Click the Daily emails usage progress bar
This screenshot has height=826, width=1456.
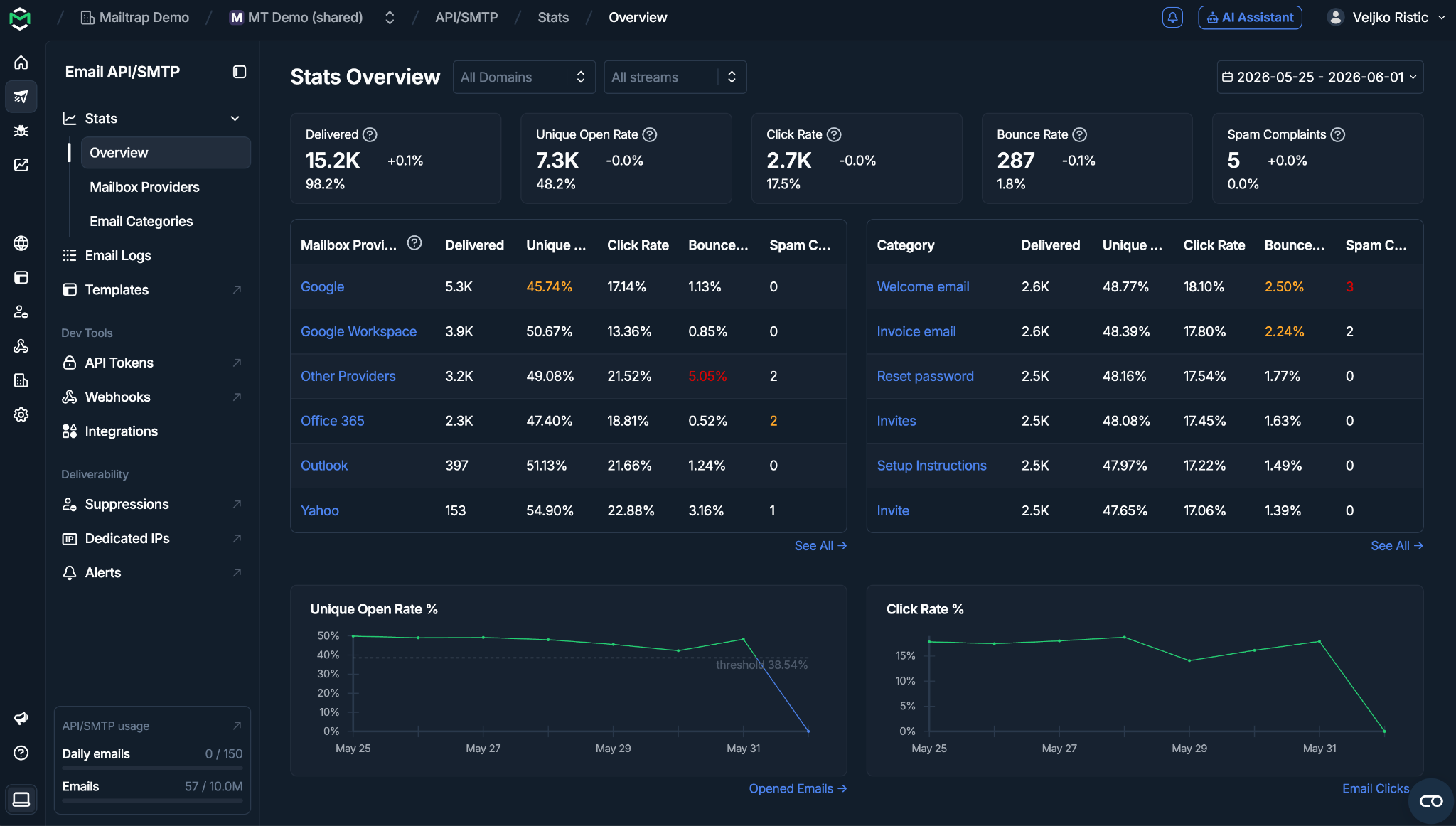[152, 768]
